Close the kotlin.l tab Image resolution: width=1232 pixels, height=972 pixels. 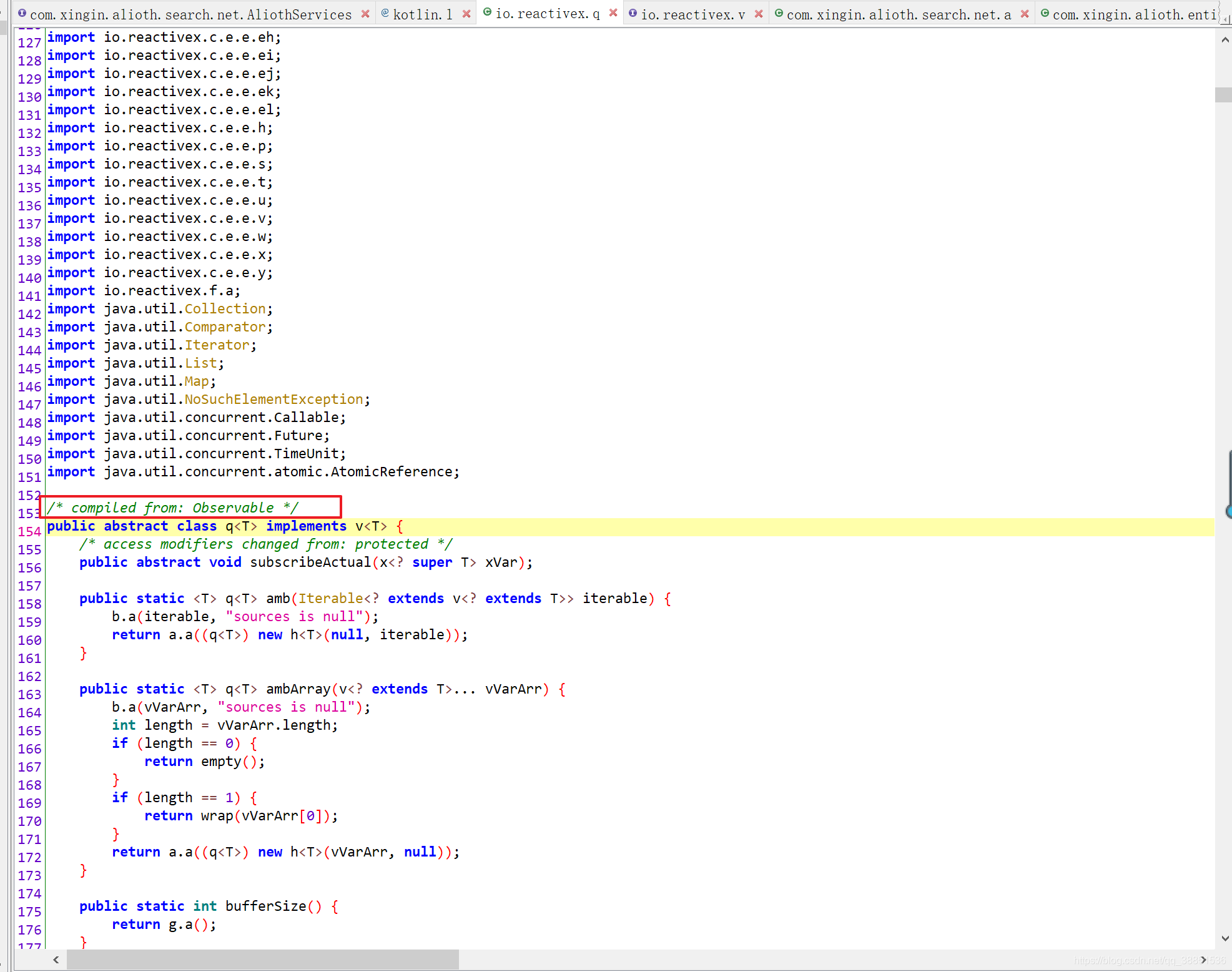pos(466,14)
